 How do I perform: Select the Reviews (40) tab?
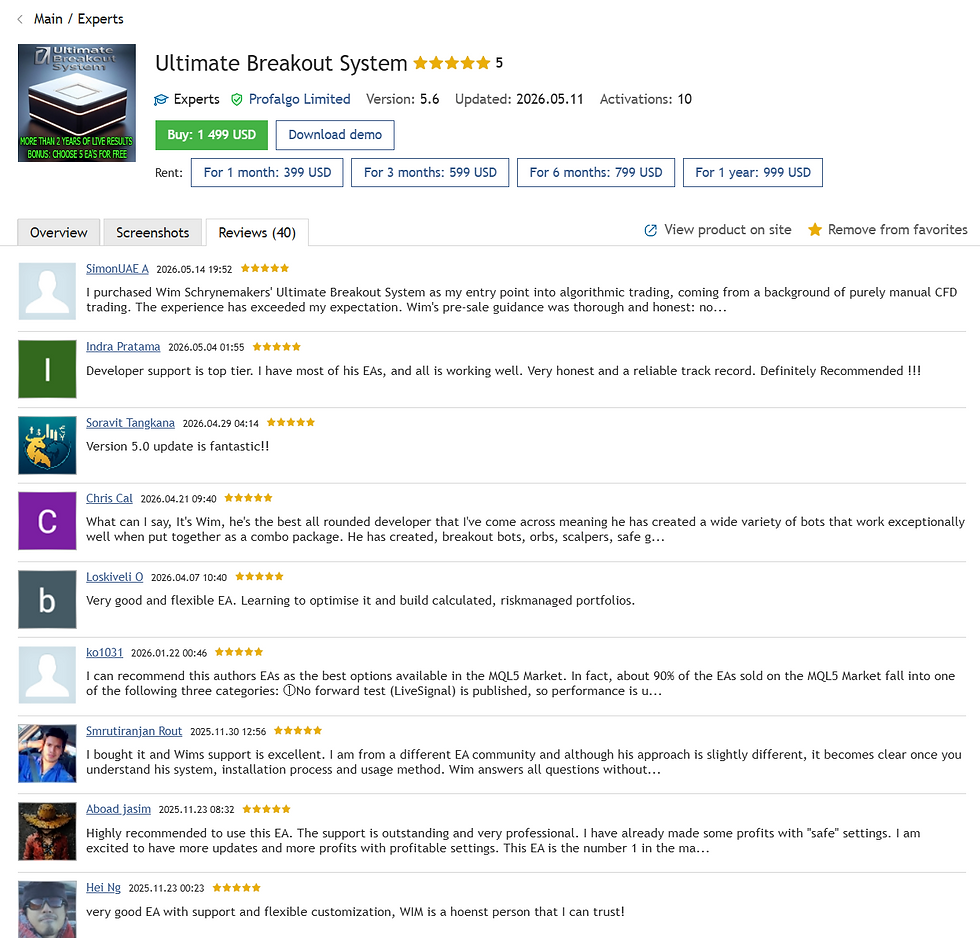click(257, 232)
